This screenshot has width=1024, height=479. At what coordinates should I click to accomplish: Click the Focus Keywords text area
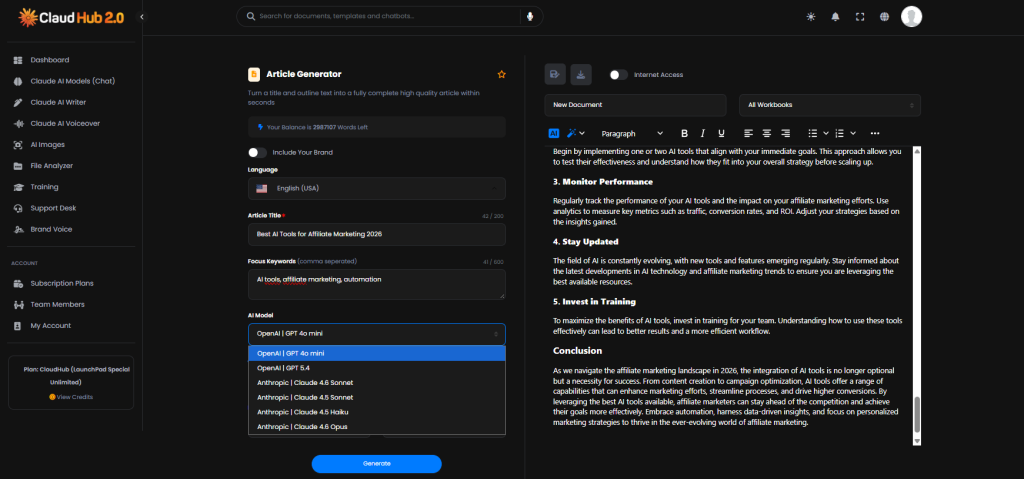point(377,285)
